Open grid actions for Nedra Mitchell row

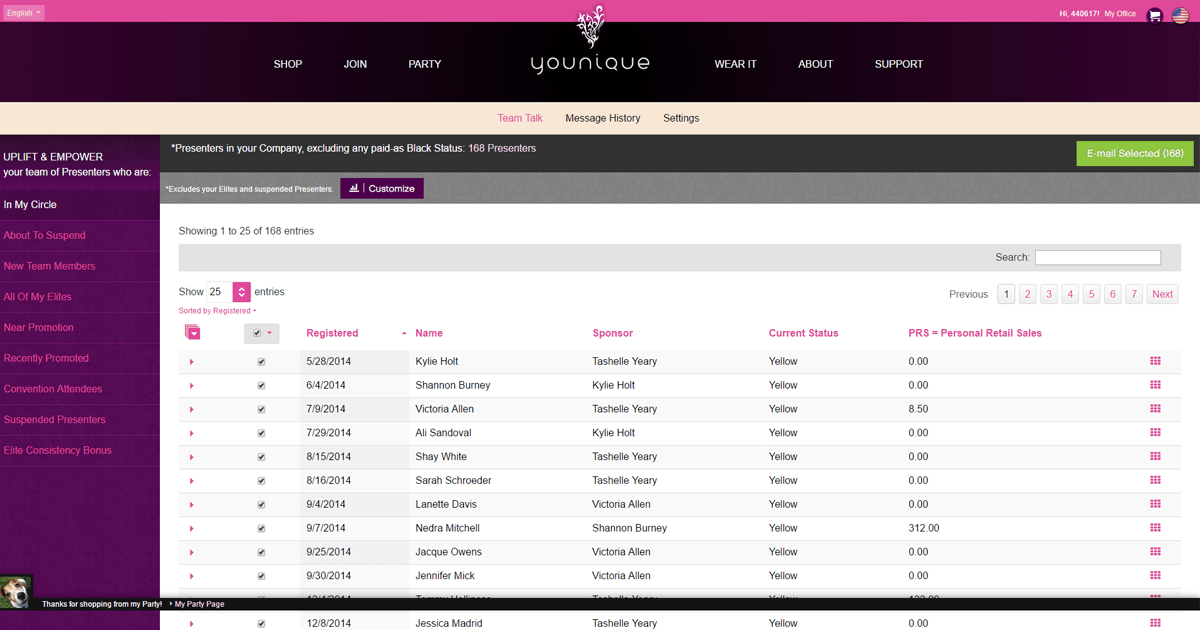click(x=1156, y=528)
